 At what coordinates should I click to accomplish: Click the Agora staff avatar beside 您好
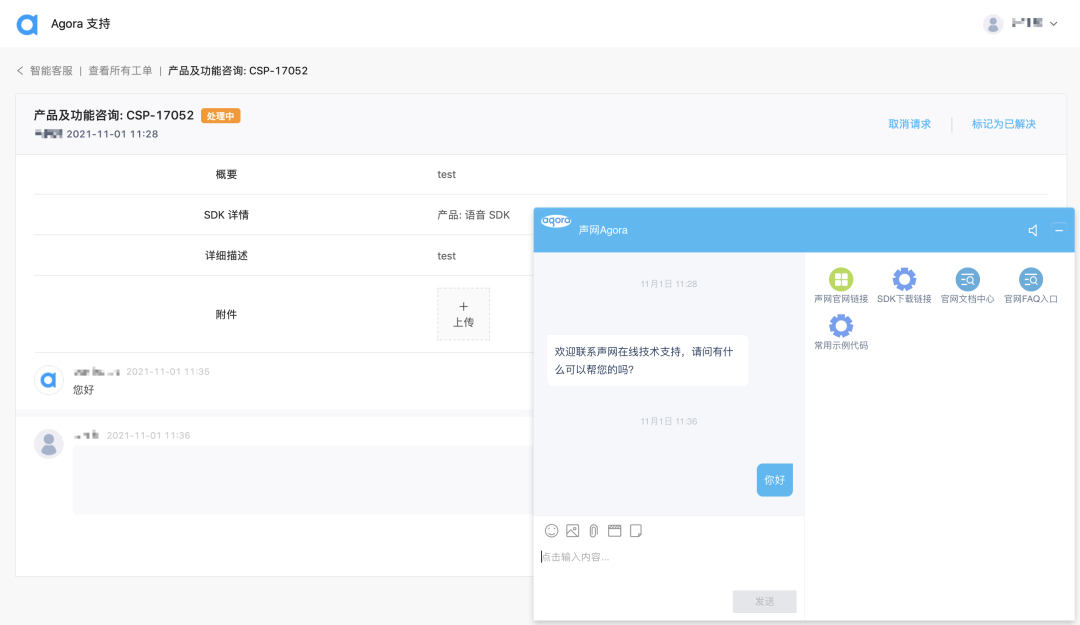coord(48,380)
